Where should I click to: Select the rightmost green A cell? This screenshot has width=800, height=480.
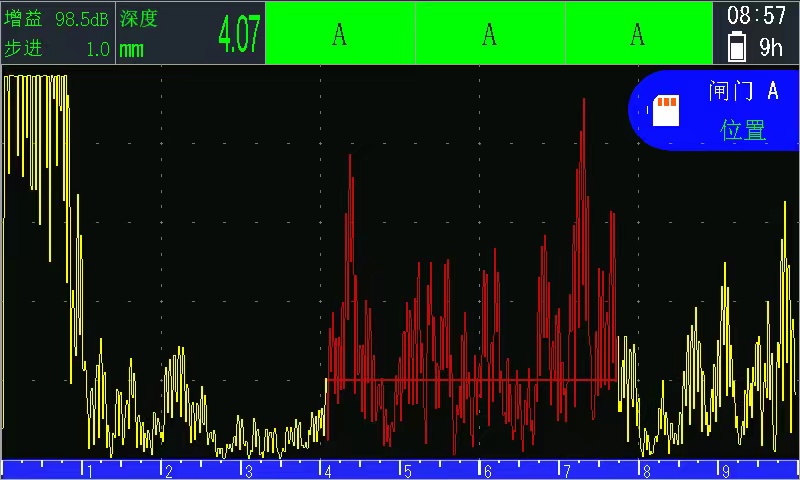pos(638,34)
